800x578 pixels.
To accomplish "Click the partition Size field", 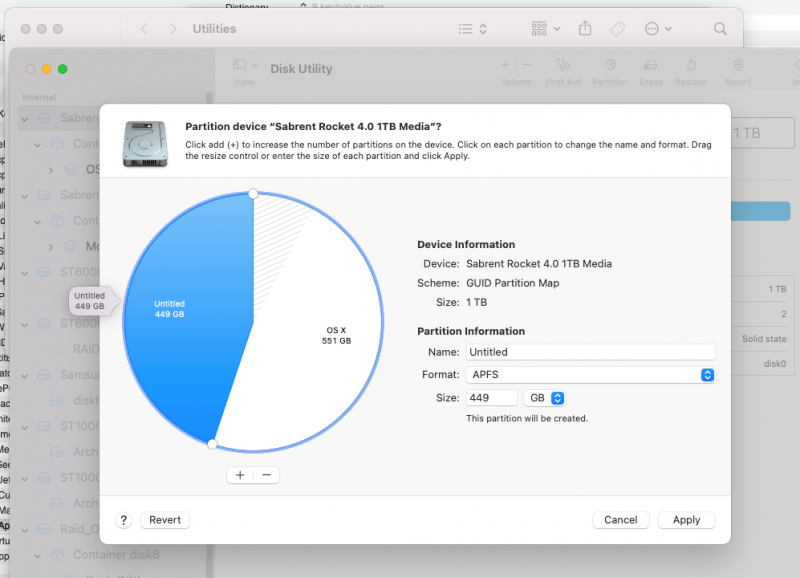I will tap(491, 398).
